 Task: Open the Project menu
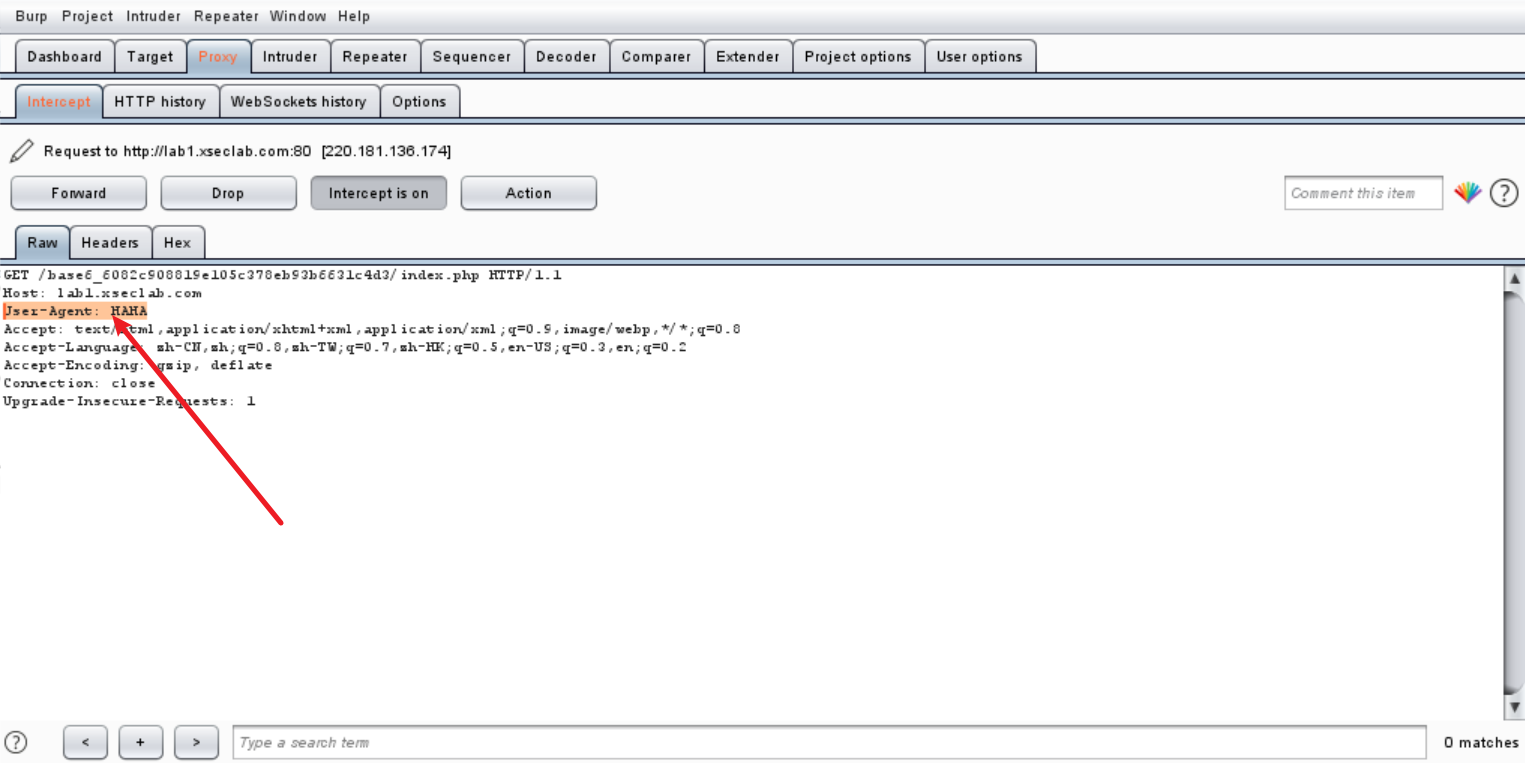88,16
